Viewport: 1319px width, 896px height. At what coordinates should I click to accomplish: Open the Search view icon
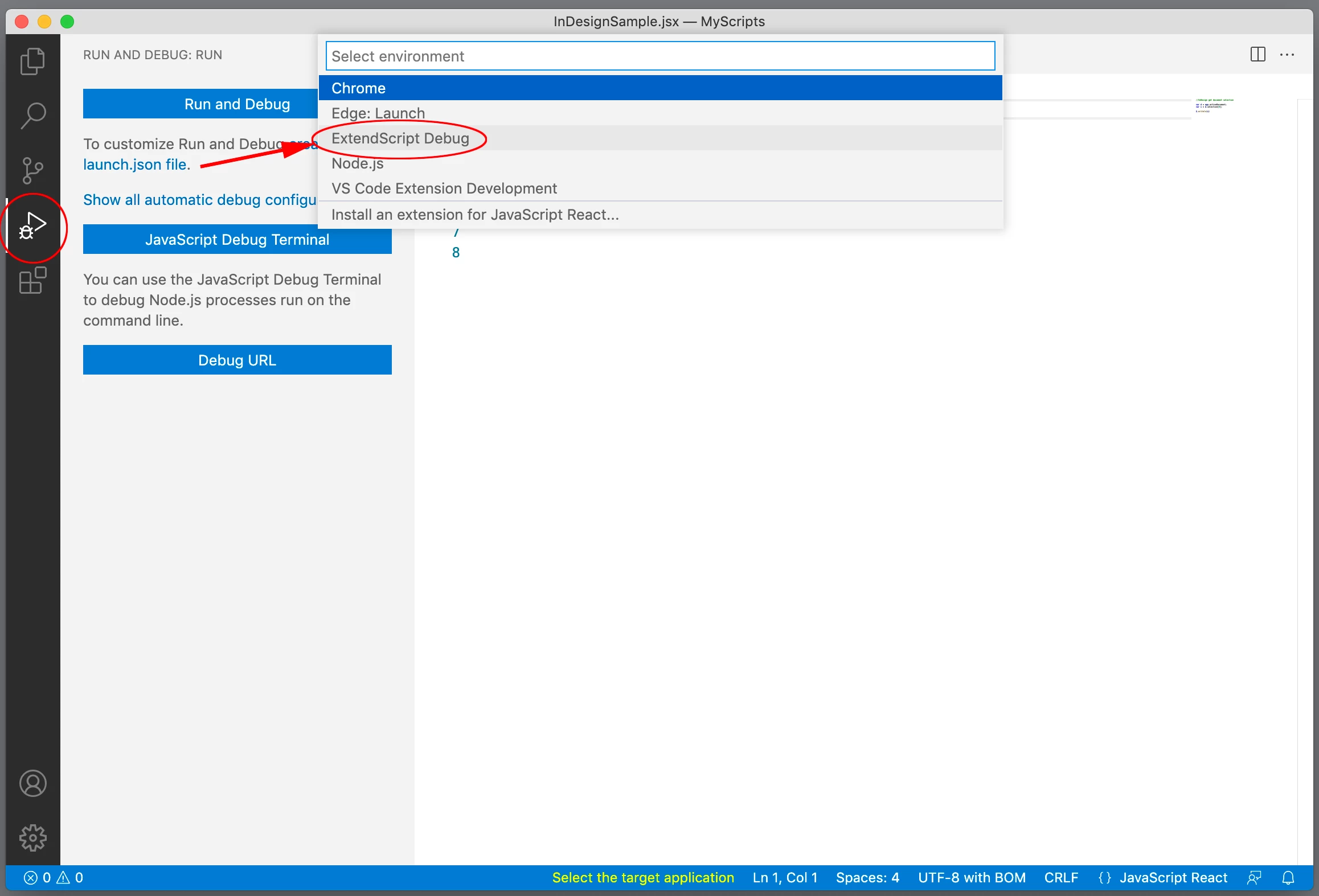[x=32, y=116]
